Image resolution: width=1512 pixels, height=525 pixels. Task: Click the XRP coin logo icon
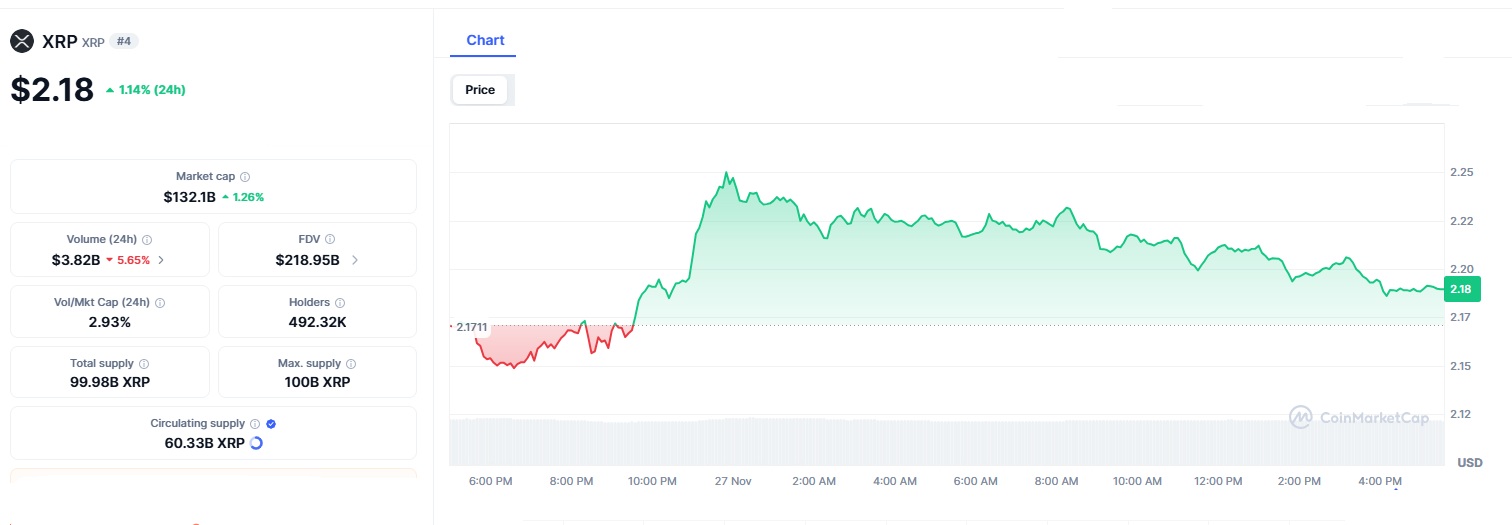coord(22,41)
